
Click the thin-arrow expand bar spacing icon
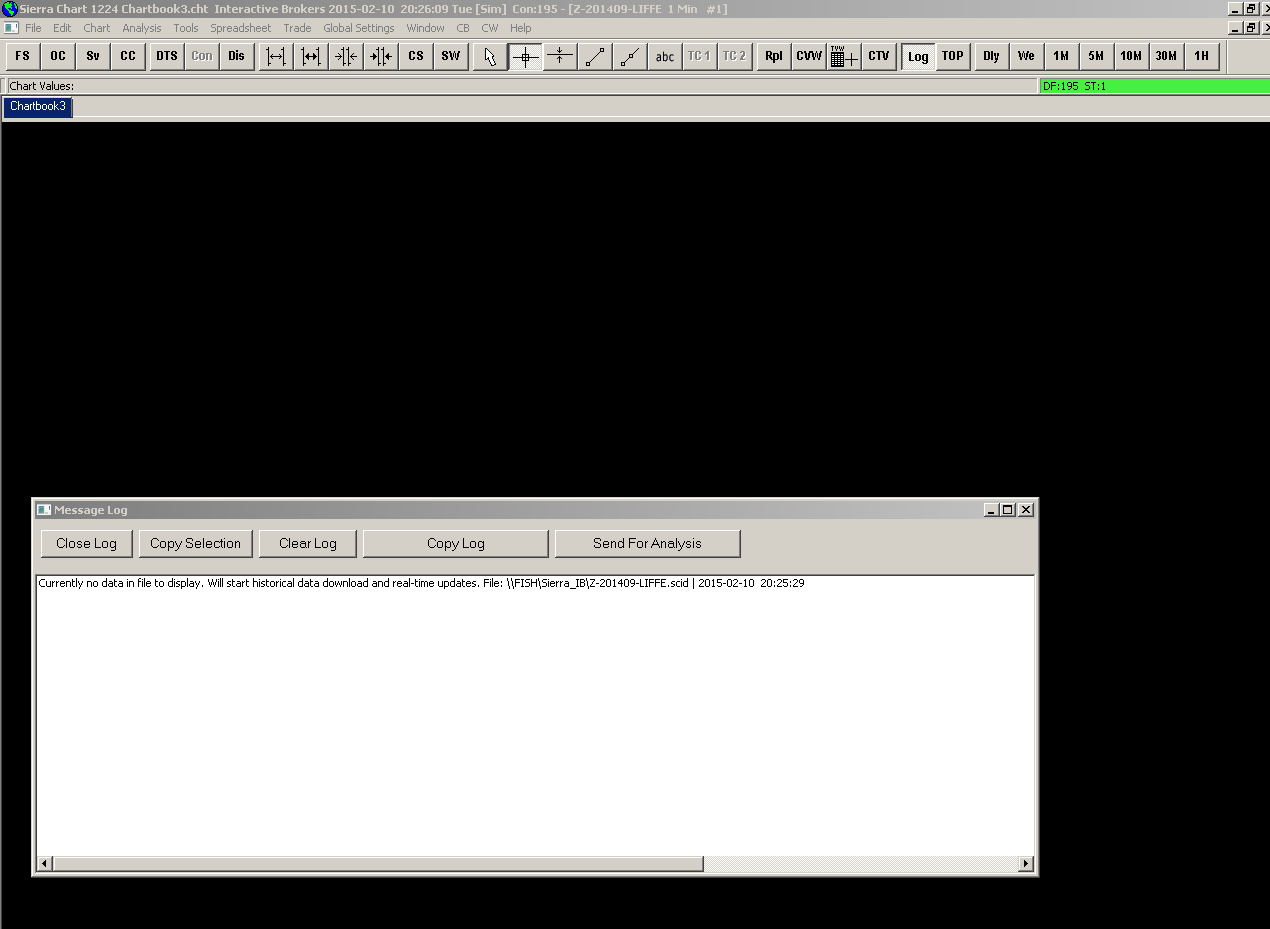[276, 56]
